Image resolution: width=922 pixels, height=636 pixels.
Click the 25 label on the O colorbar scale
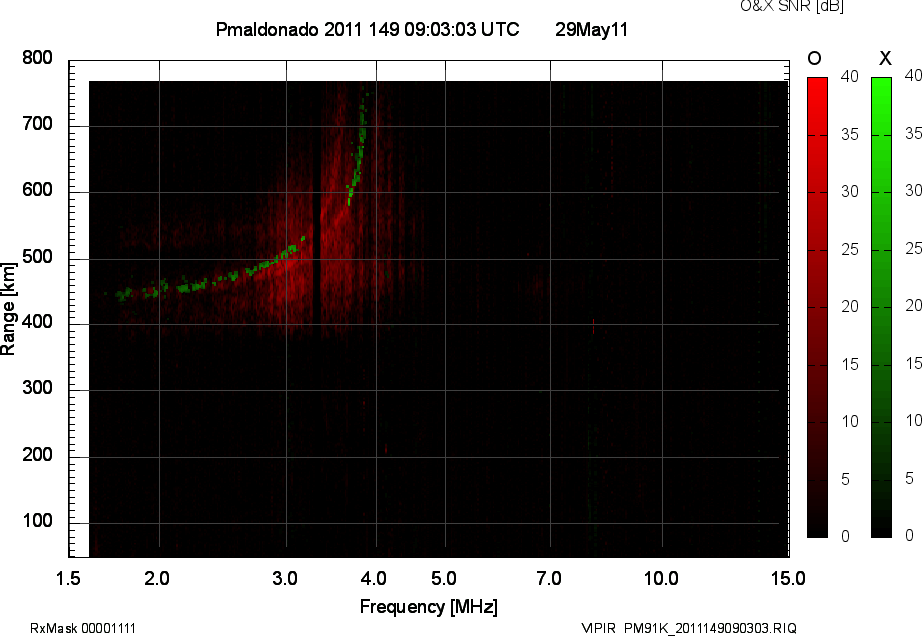click(x=850, y=250)
